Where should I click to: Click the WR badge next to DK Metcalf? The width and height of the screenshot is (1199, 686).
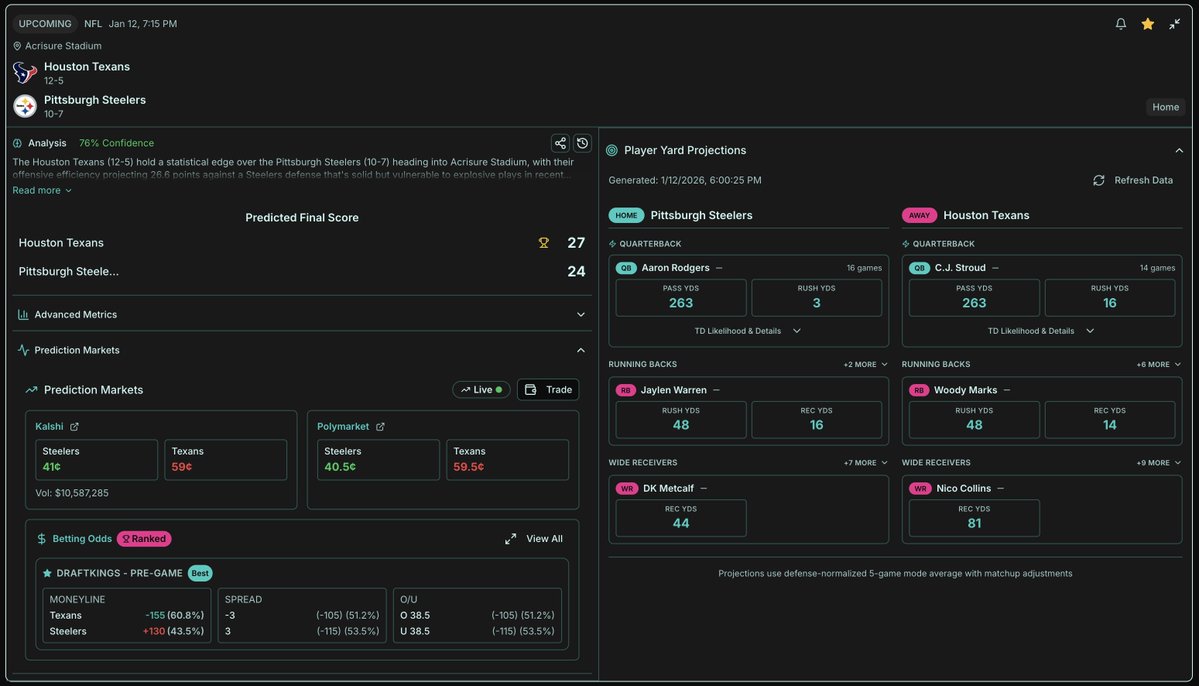(626, 489)
